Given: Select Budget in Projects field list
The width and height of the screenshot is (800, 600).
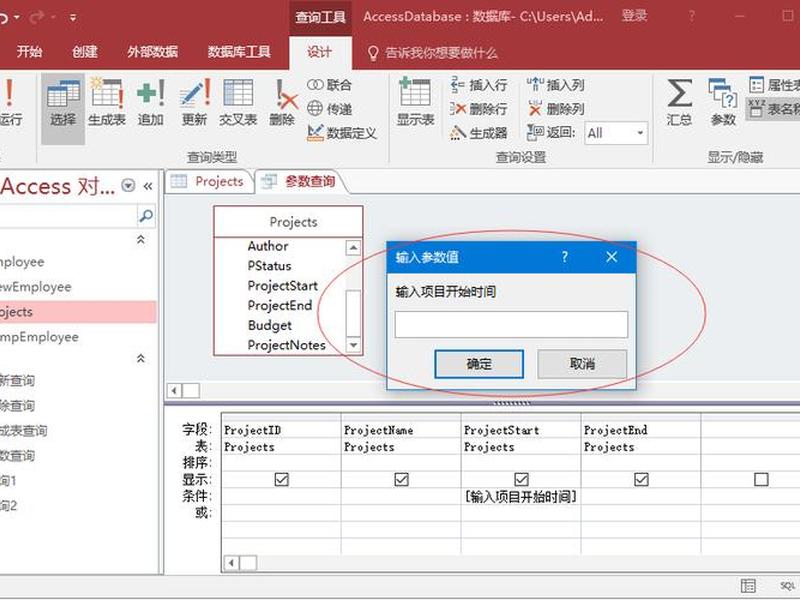Looking at the screenshot, I should 270,326.
